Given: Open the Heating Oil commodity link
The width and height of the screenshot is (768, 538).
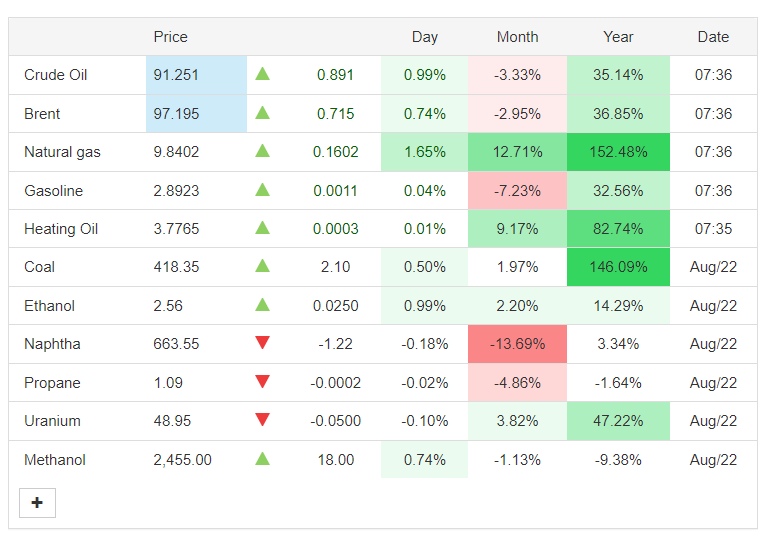Looking at the screenshot, I should click(x=61, y=229).
